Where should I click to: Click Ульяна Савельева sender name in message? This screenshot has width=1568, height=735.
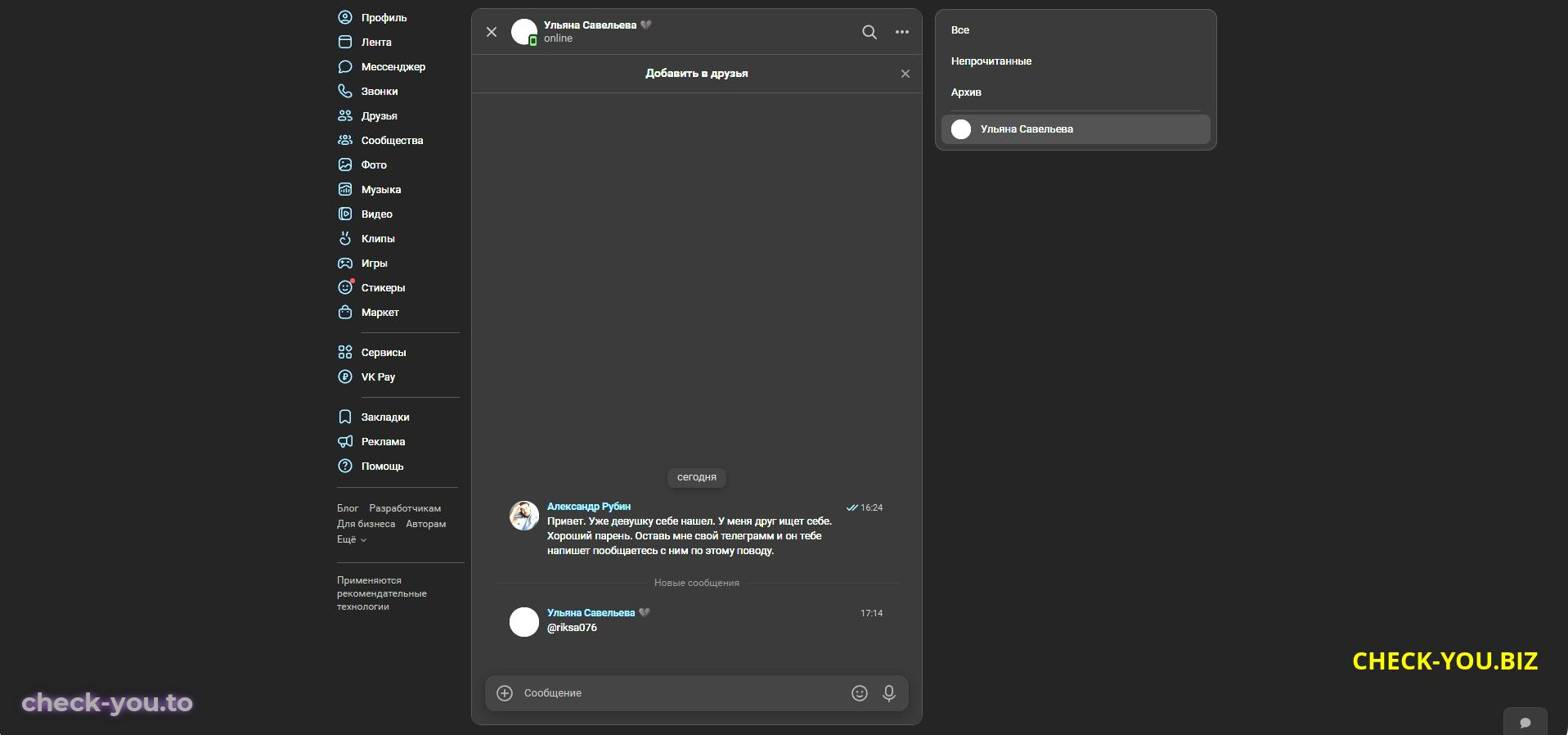591,613
